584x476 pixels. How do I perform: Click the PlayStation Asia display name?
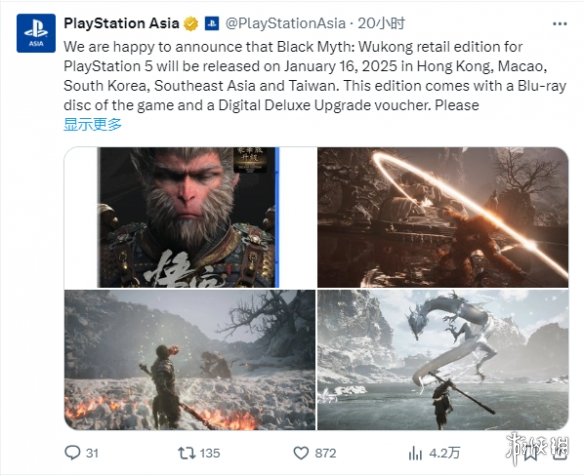[x=121, y=23]
